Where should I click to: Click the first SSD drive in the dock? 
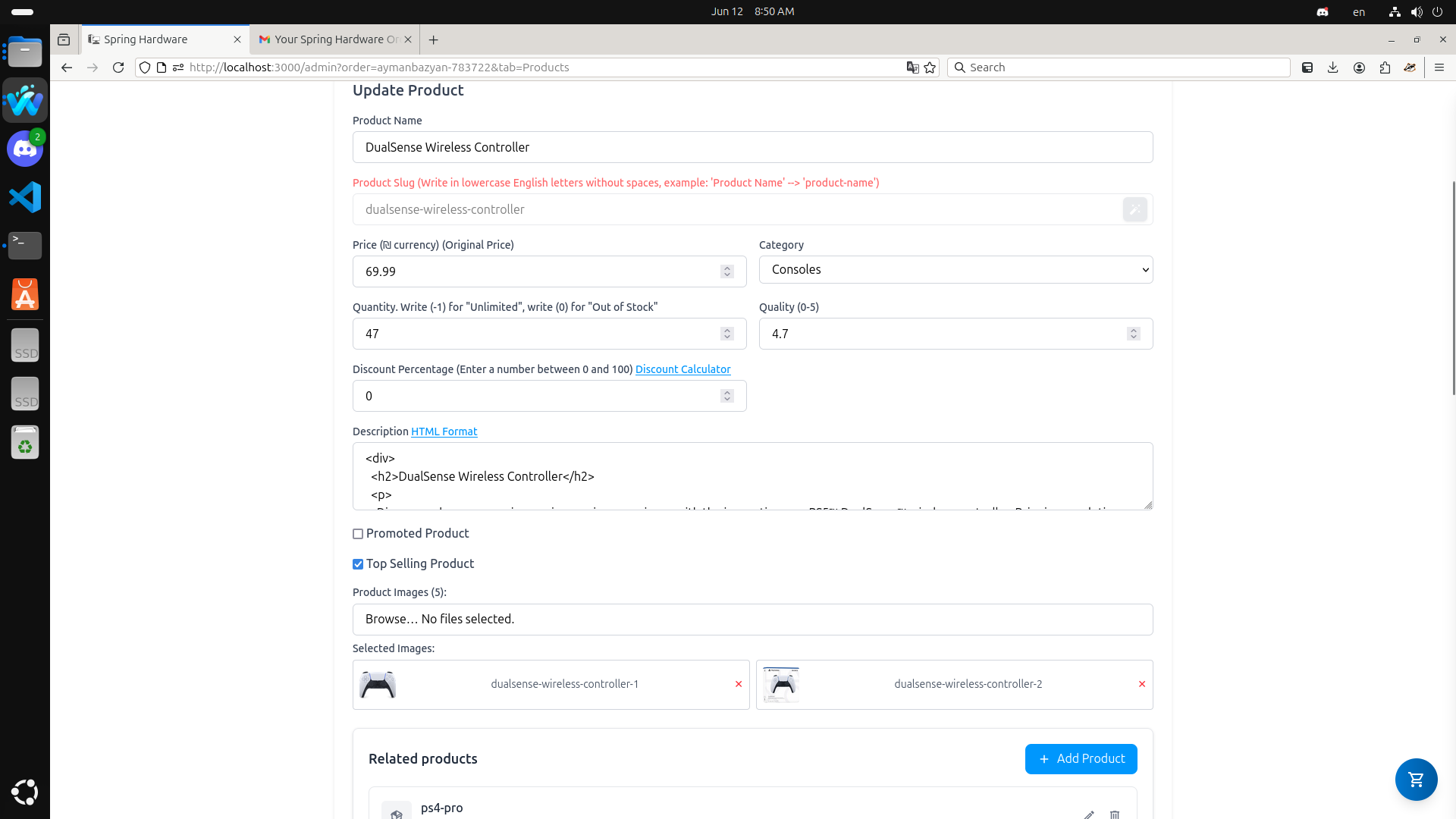pos(25,346)
